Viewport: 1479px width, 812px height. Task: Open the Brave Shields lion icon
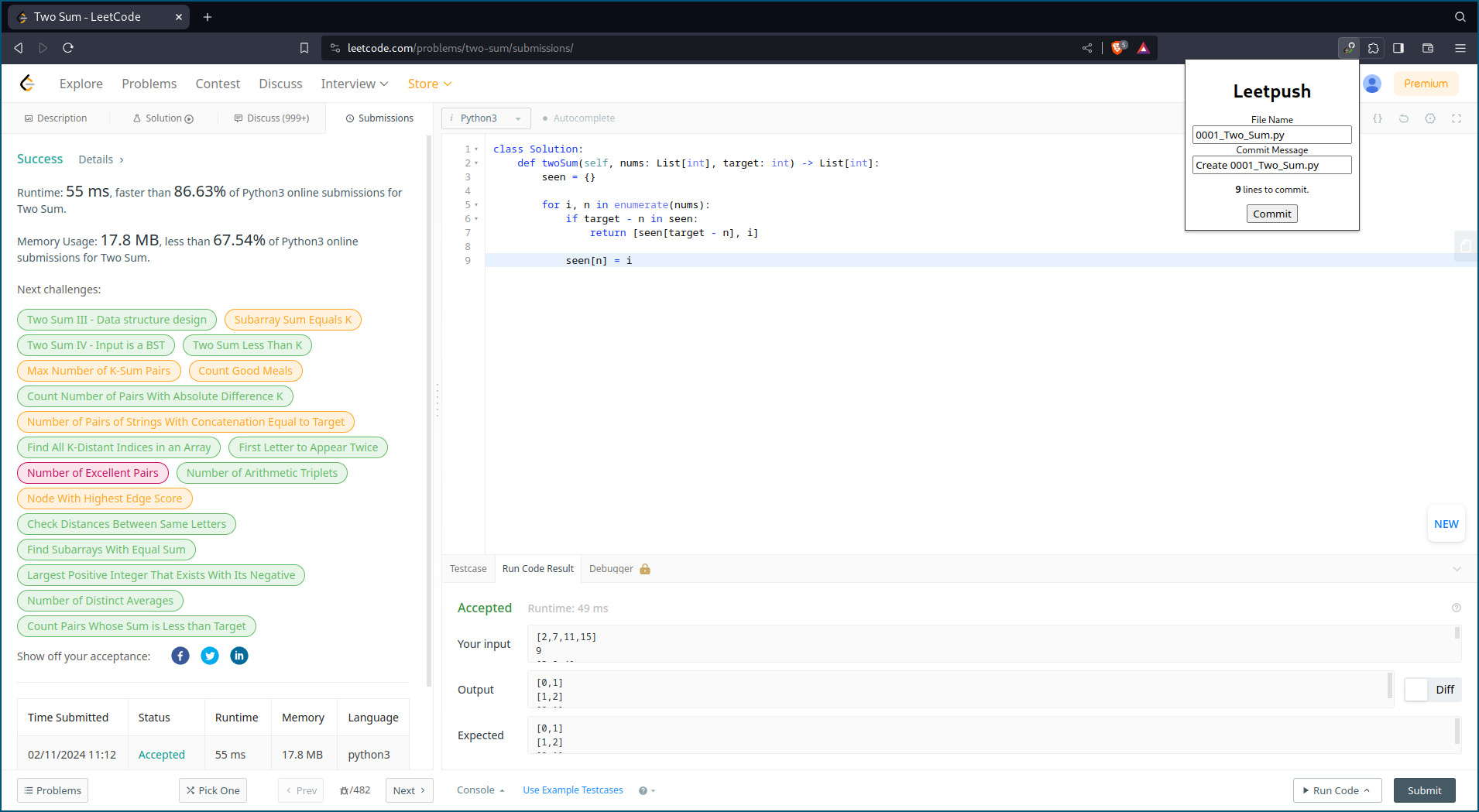coord(1118,48)
